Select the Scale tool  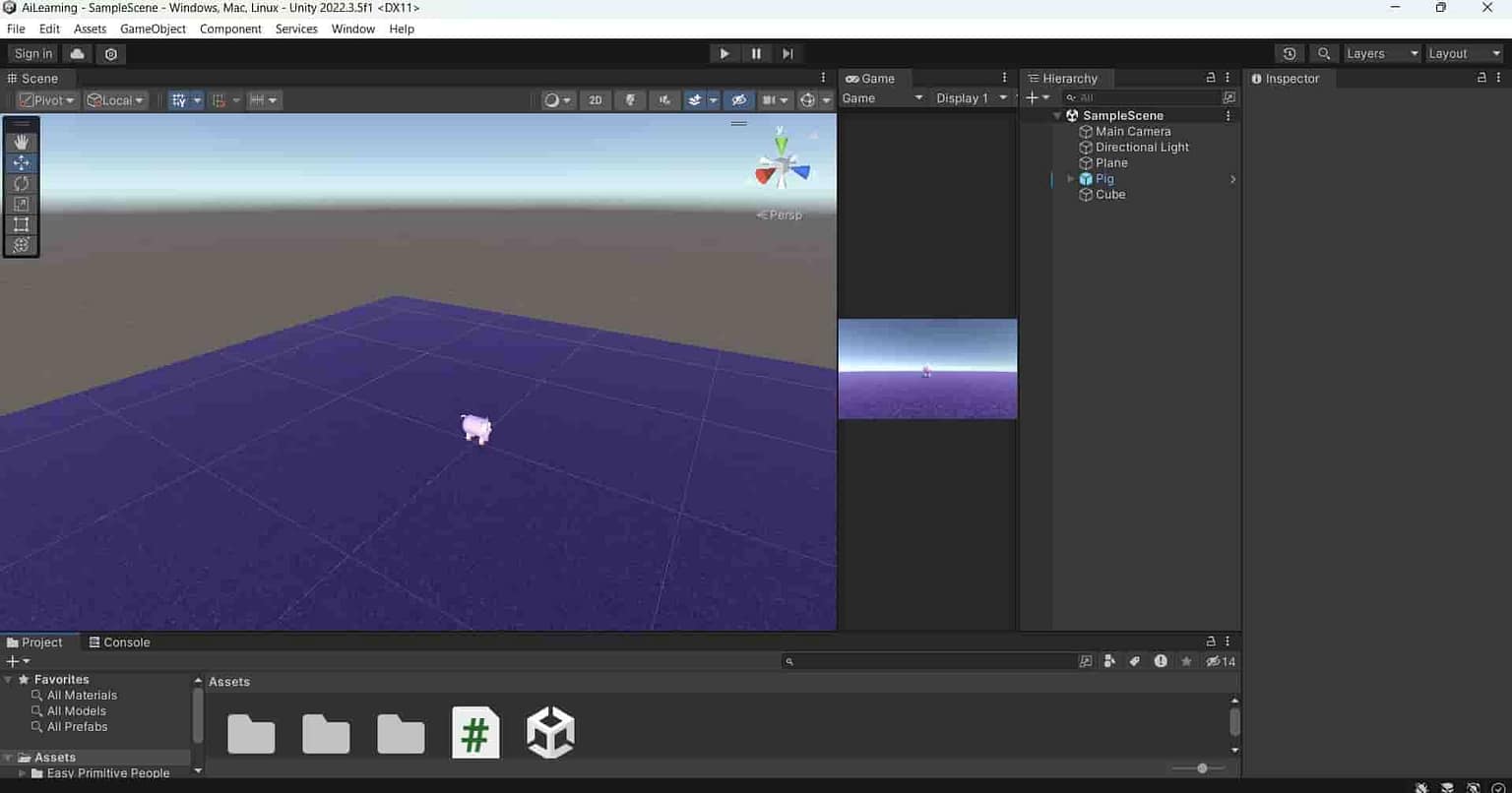coord(21,204)
